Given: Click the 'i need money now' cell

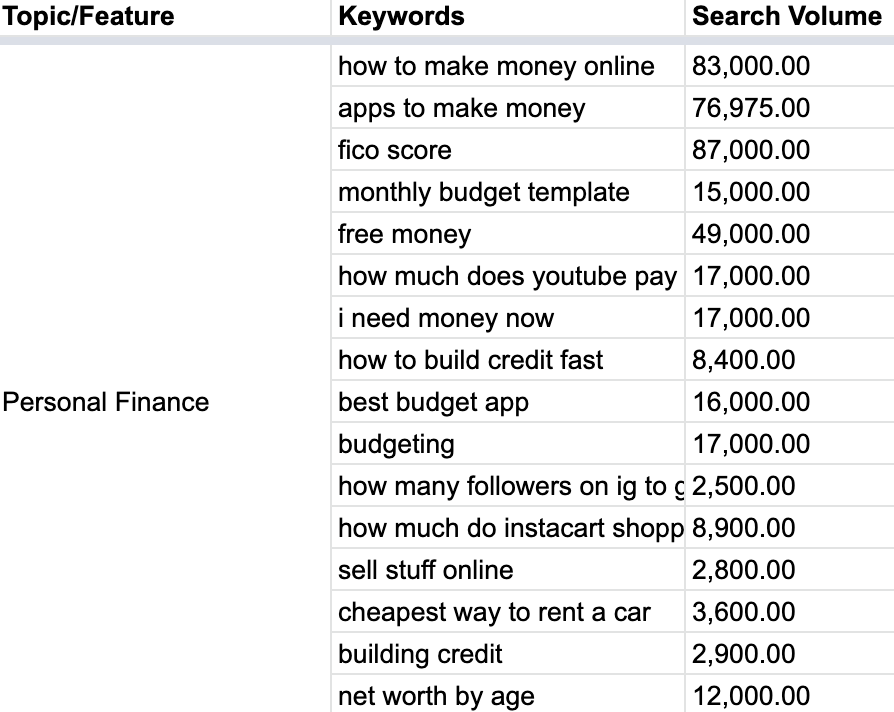Looking at the screenshot, I should pyautogui.click(x=446, y=319).
